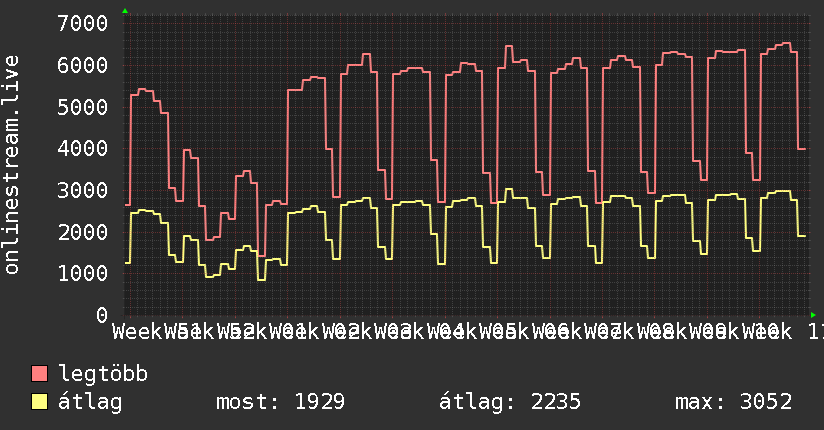This screenshot has width=824, height=430.
Task: Click the 0 y-axis label
Action: (102, 315)
